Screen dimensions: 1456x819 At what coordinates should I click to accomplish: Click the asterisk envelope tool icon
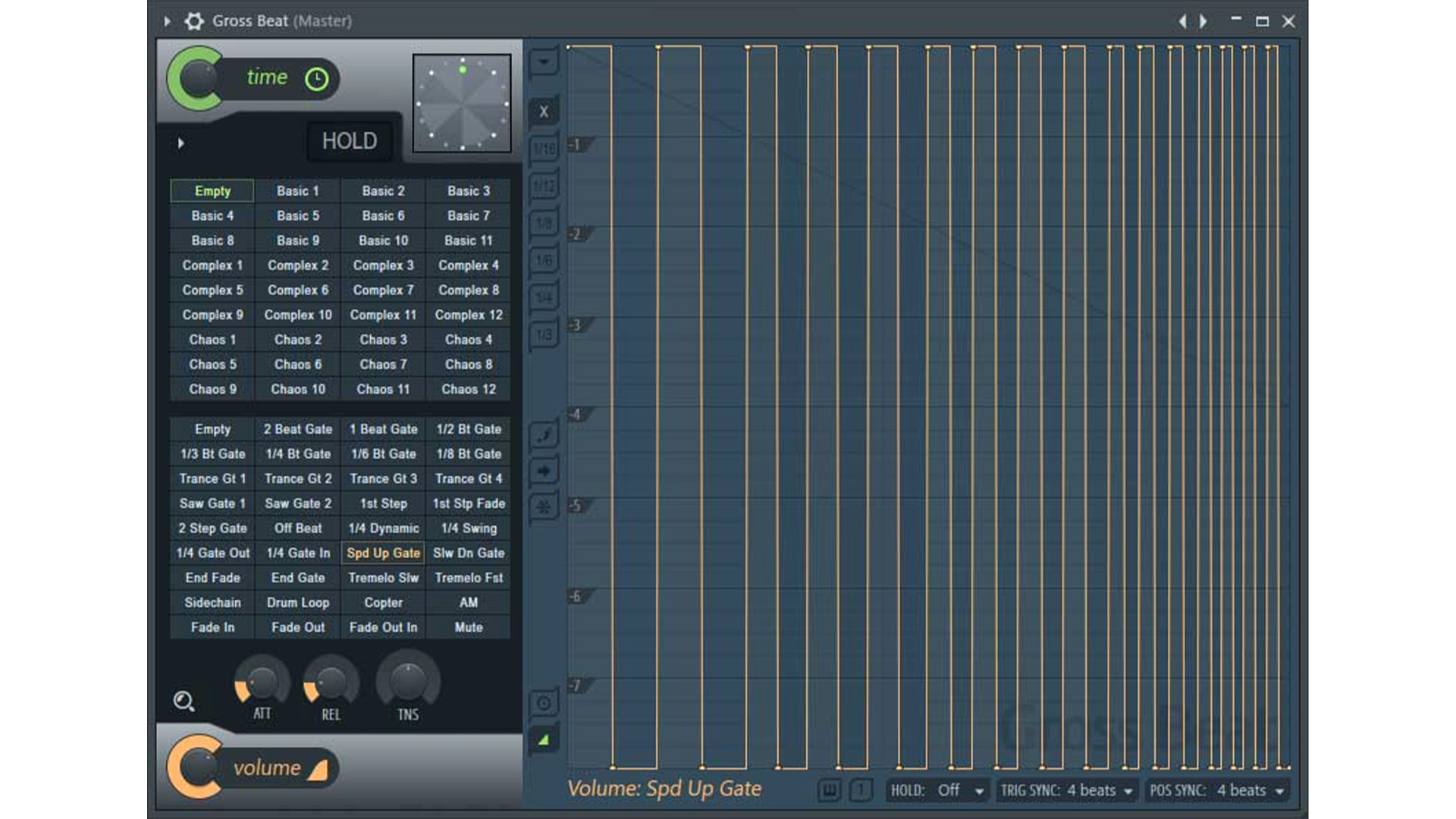pyautogui.click(x=544, y=507)
